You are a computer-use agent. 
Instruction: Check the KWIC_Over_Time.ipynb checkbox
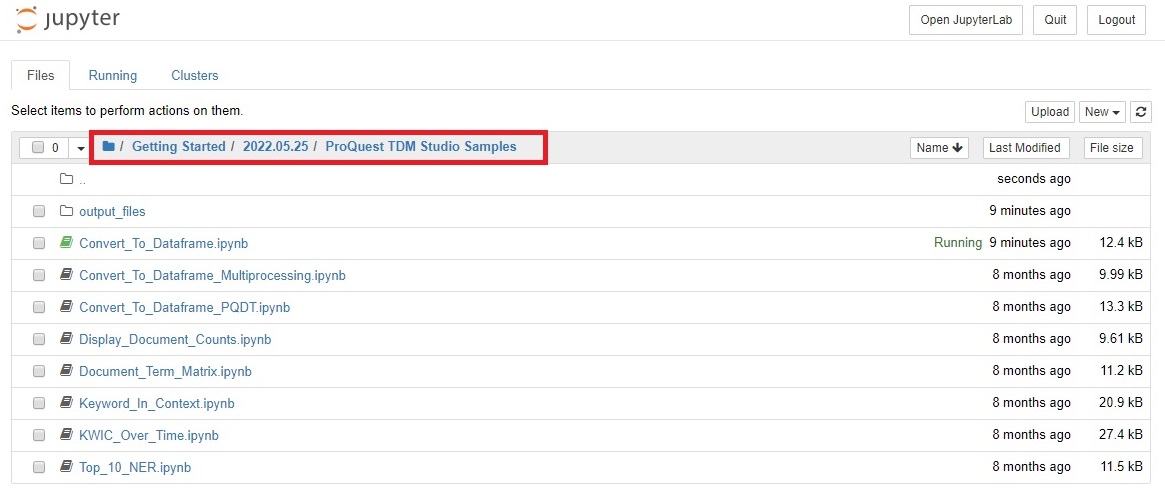point(39,436)
